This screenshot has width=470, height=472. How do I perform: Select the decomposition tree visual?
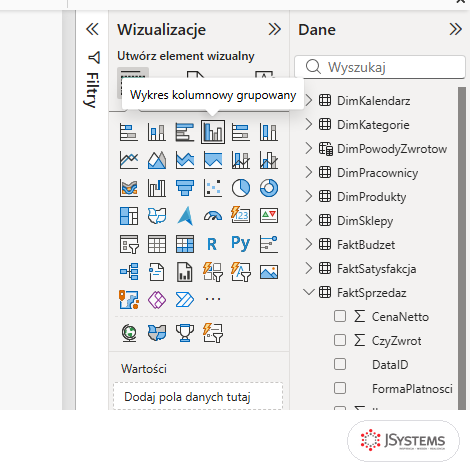click(129, 272)
